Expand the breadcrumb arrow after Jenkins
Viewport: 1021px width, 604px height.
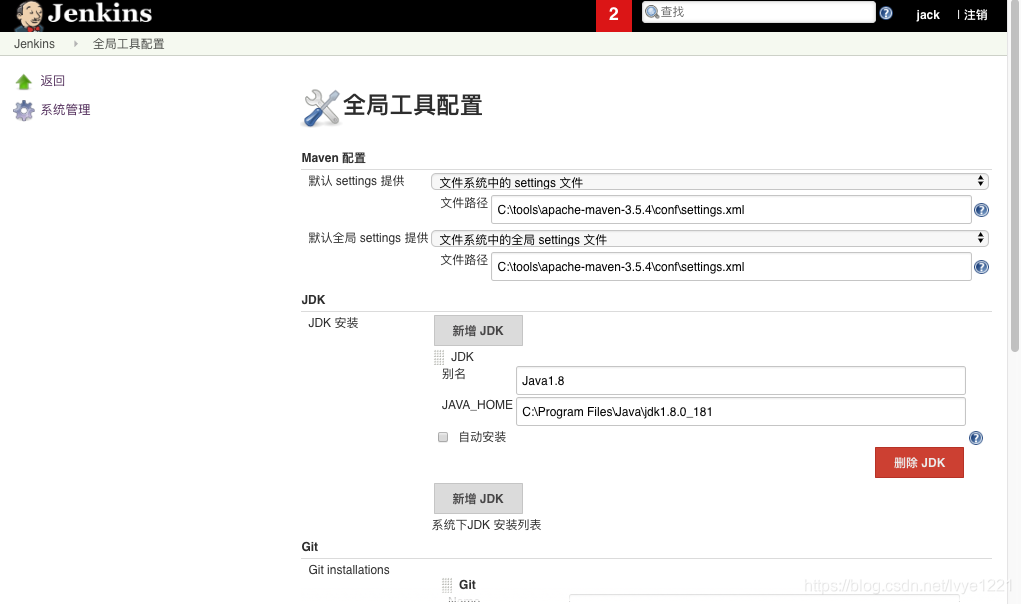pos(76,44)
